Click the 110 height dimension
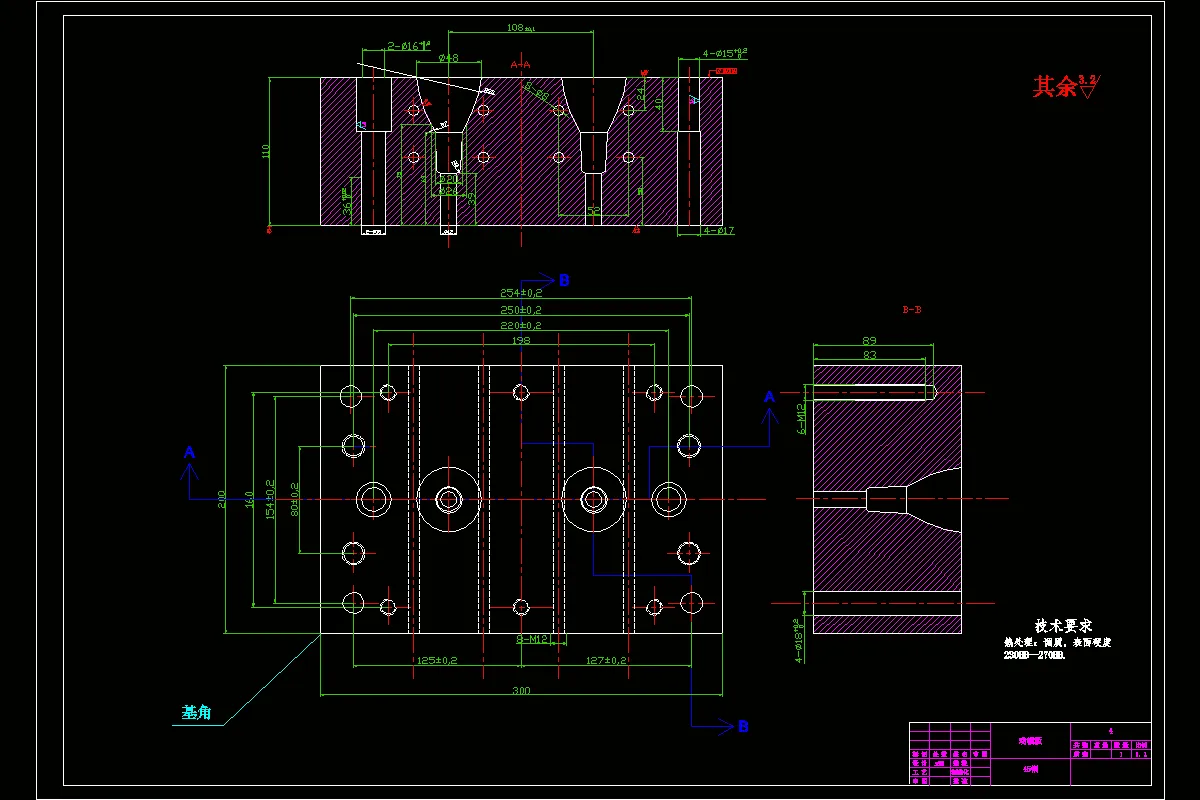Viewport: 1200px width, 800px height. 266,151
